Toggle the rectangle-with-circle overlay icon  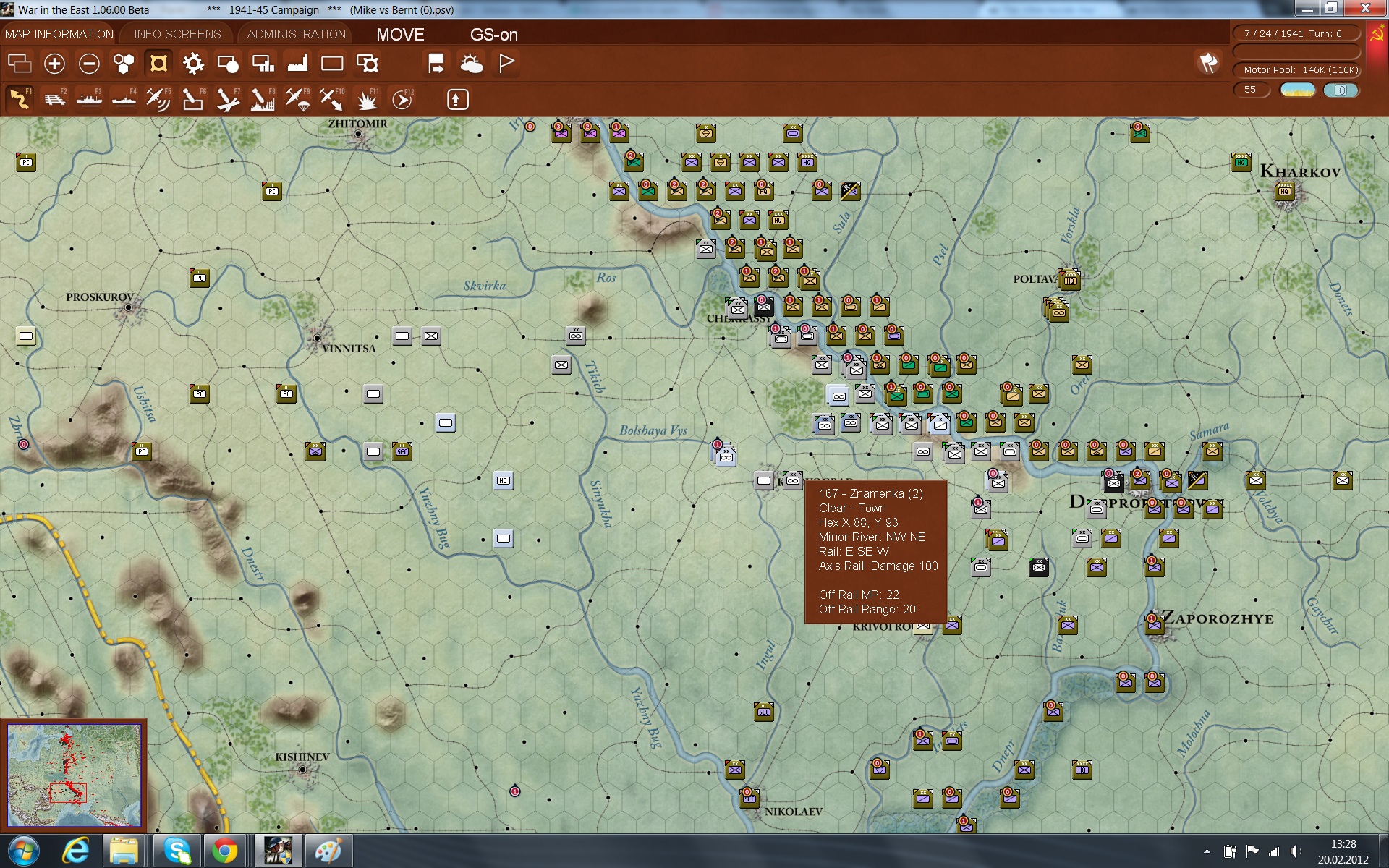[228, 64]
